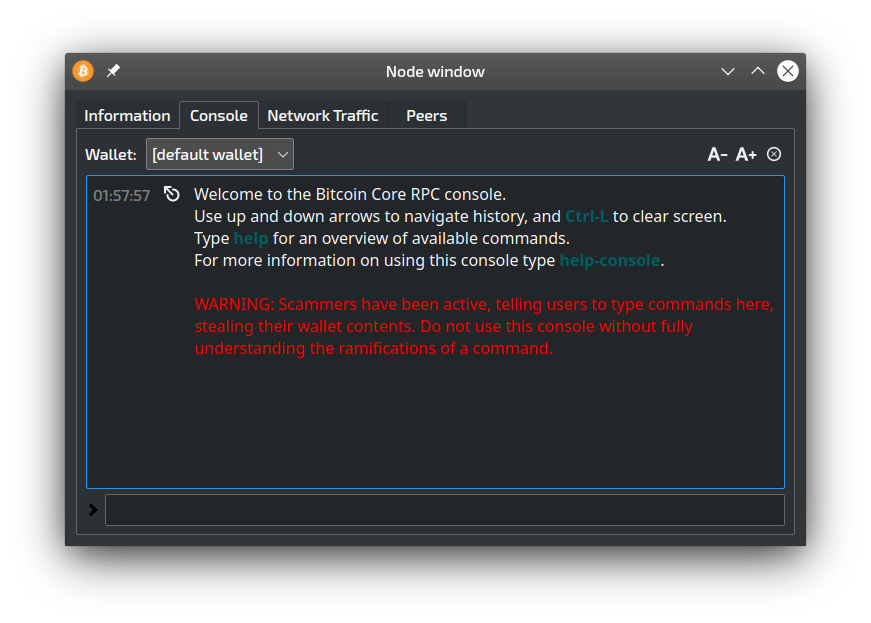Focus the console command input field
This screenshot has width=871, height=623.
point(444,510)
